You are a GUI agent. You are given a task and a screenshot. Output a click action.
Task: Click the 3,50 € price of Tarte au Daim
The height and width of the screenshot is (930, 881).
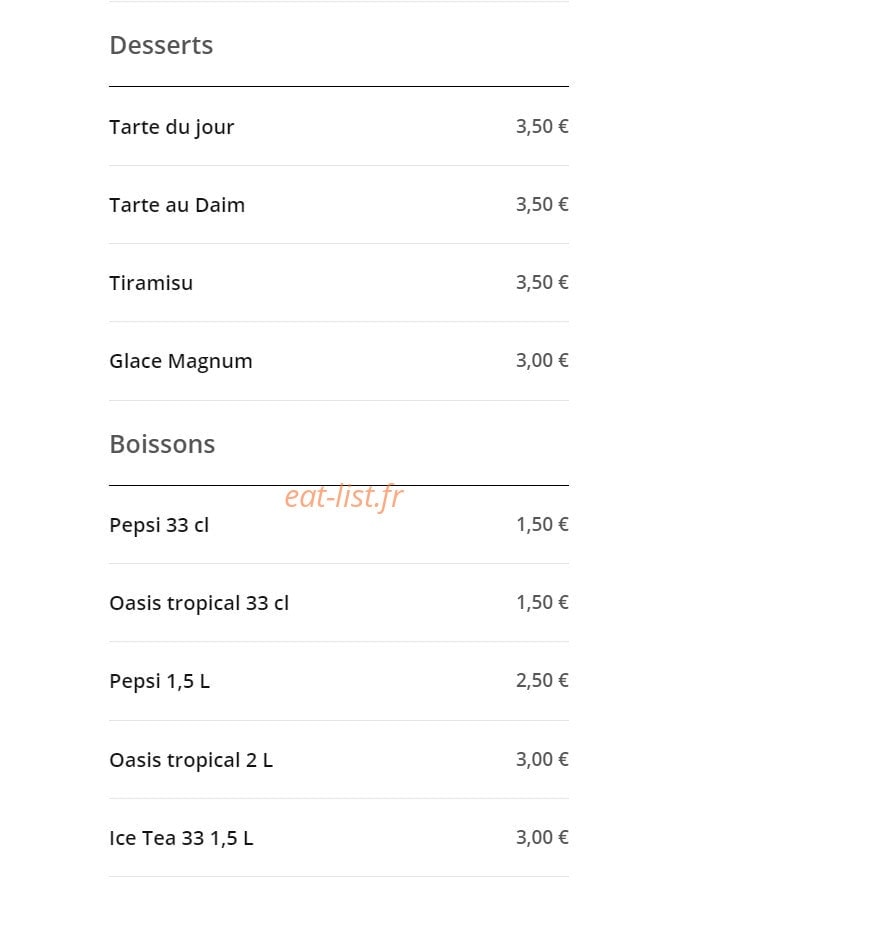pos(542,205)
